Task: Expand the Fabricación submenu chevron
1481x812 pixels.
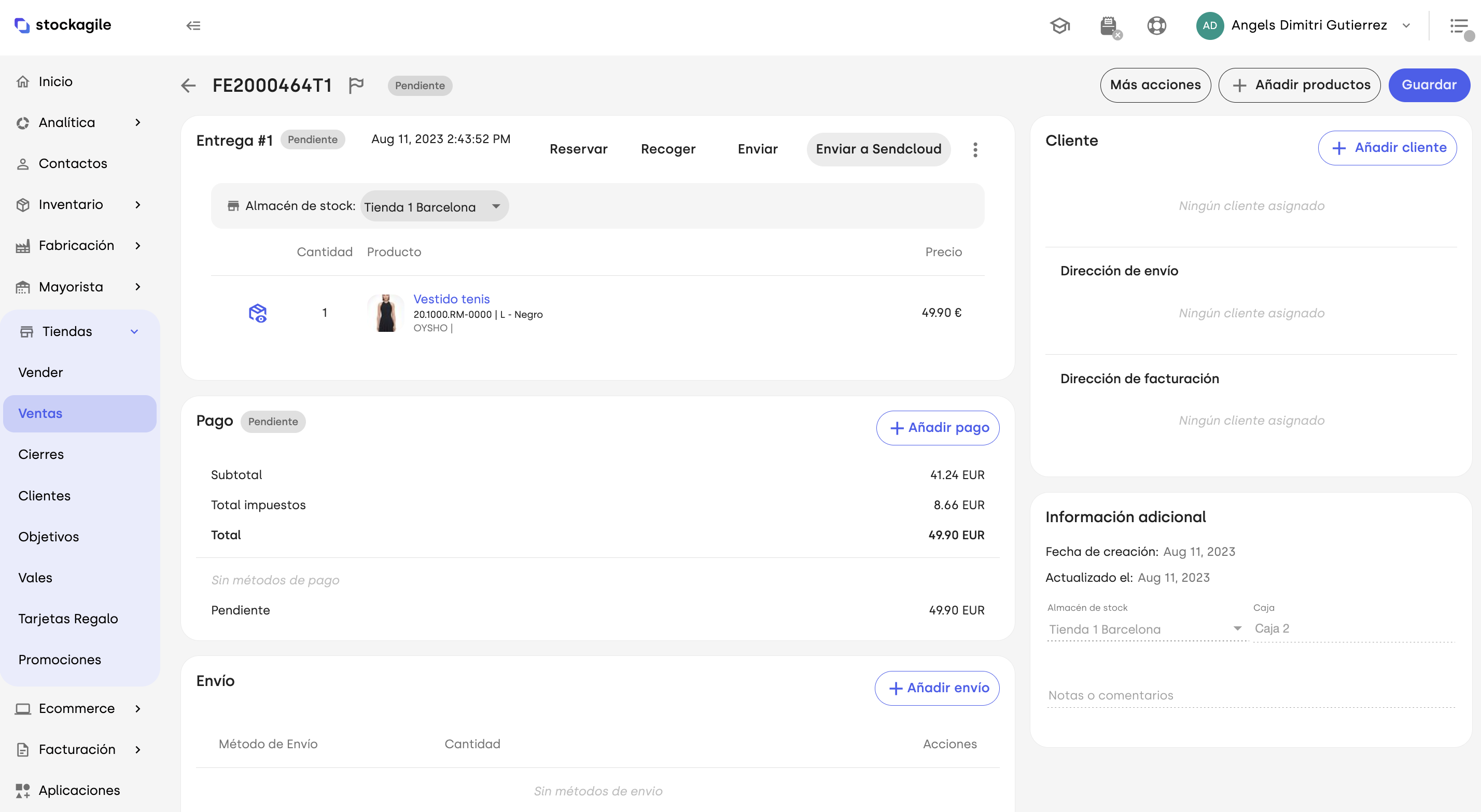Action: (x=137, y=246)
